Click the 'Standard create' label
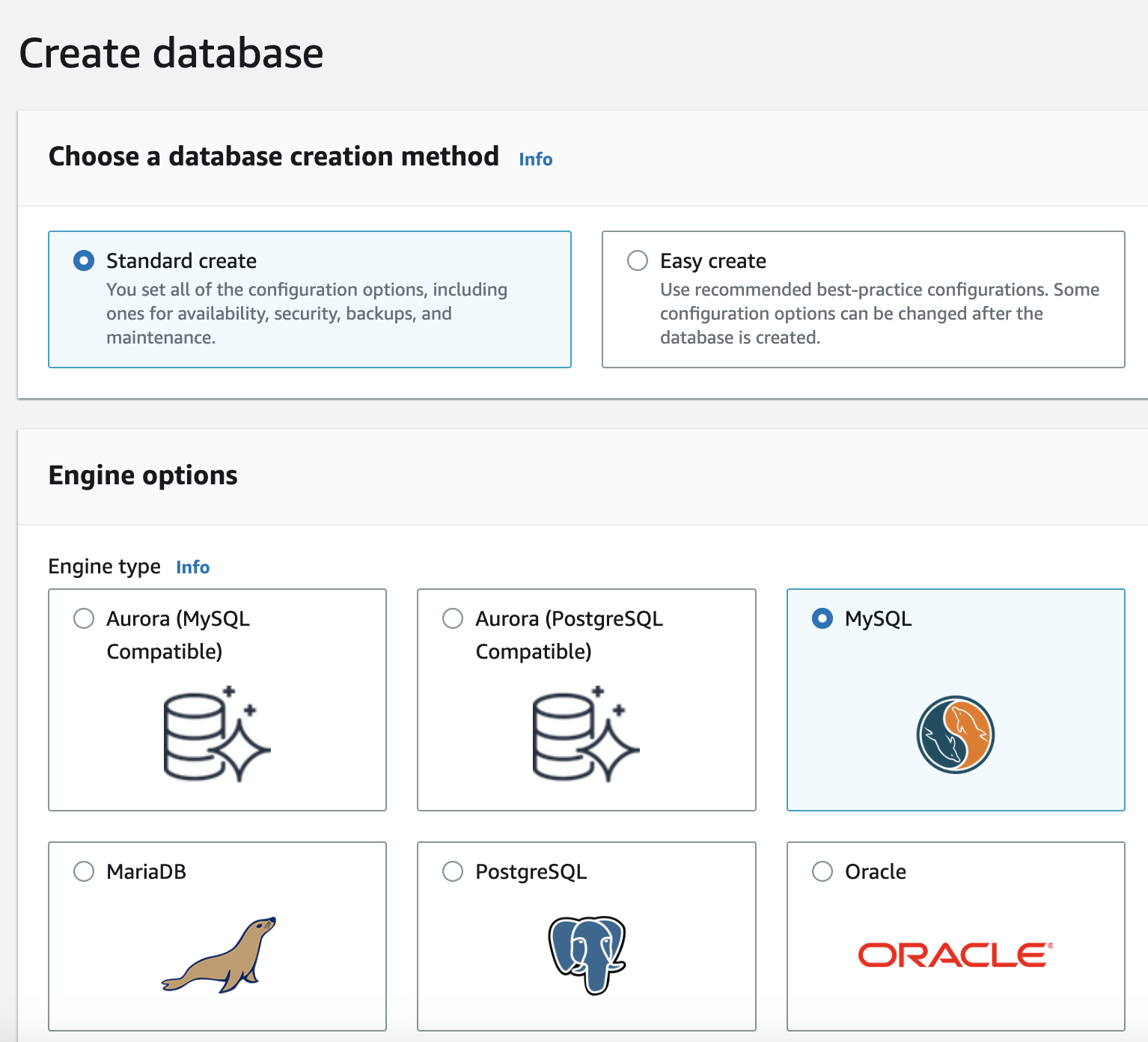Screen dimensions: 1148x1042 click(181, 260)
